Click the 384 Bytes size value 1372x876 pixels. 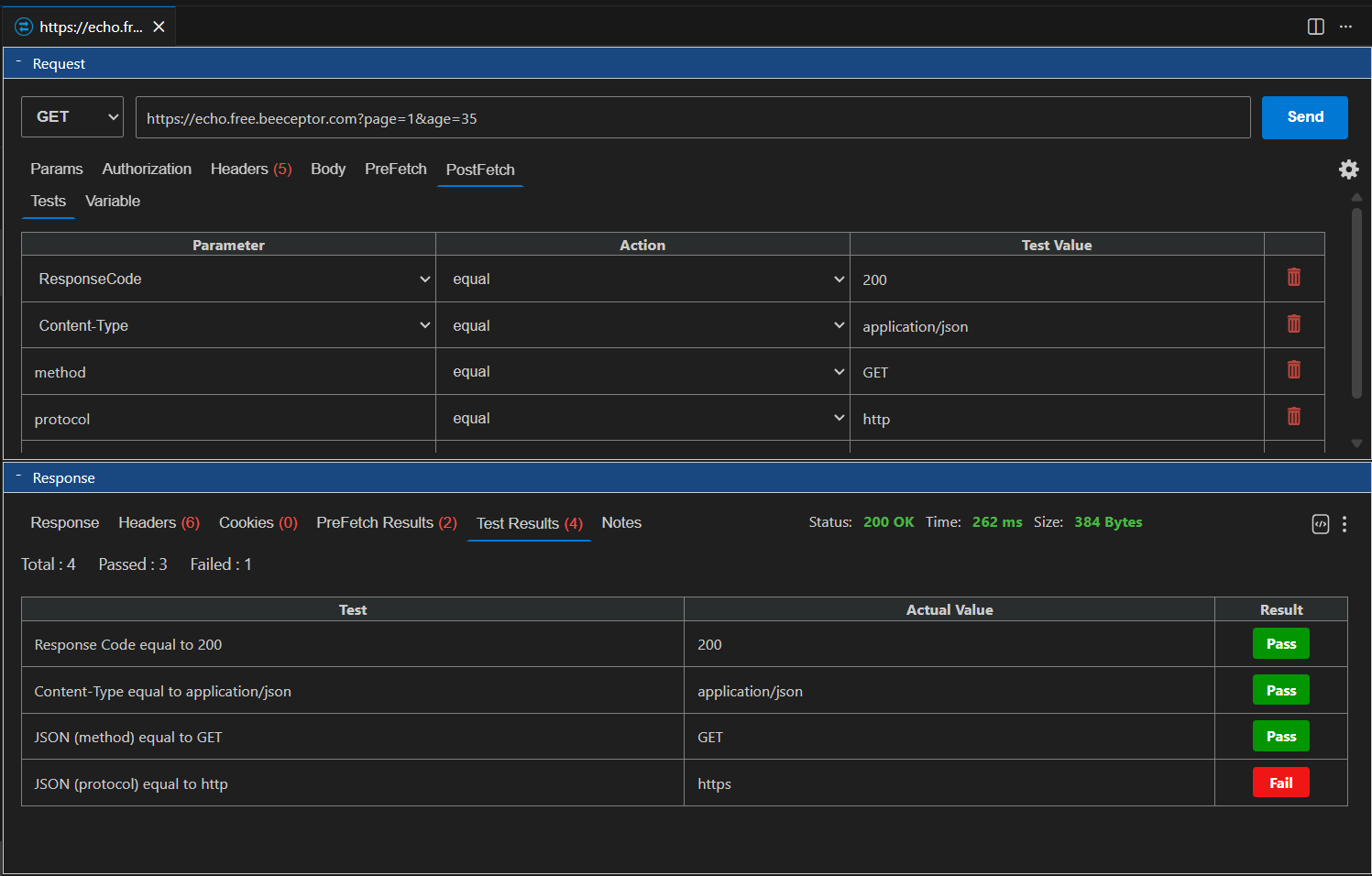click(x=1108, y=522)
